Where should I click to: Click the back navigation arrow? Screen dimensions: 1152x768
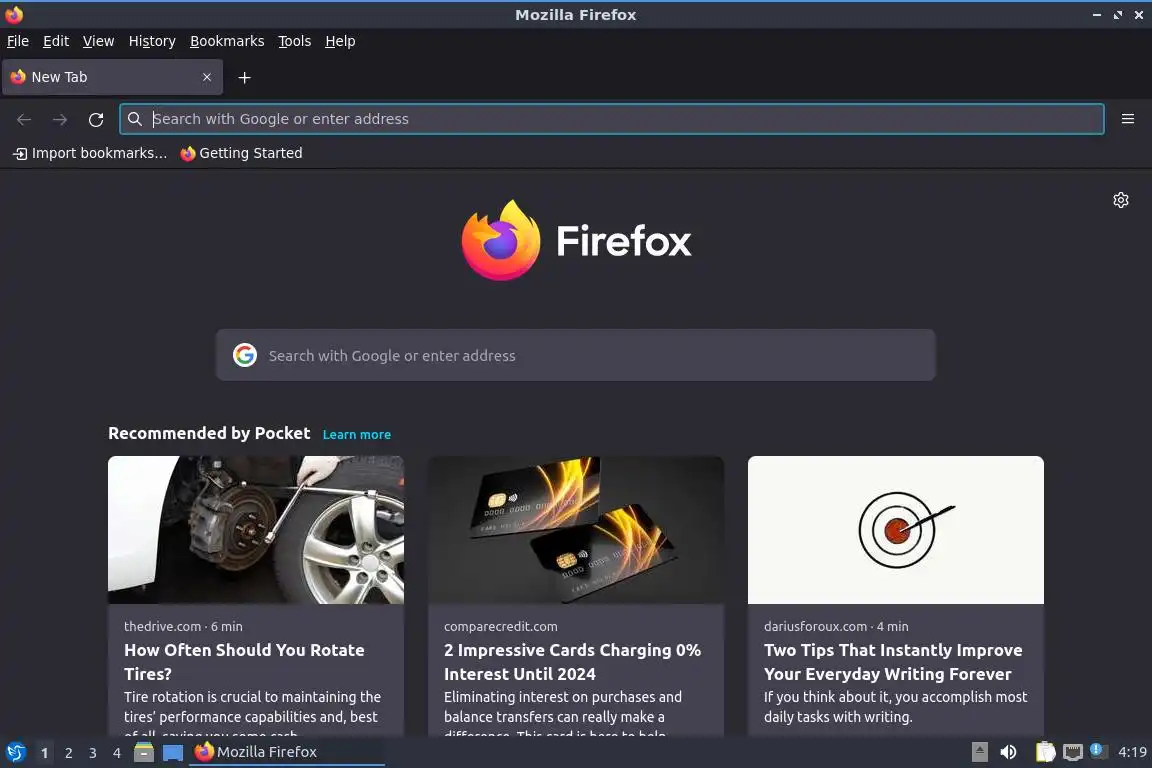point(24,119)
